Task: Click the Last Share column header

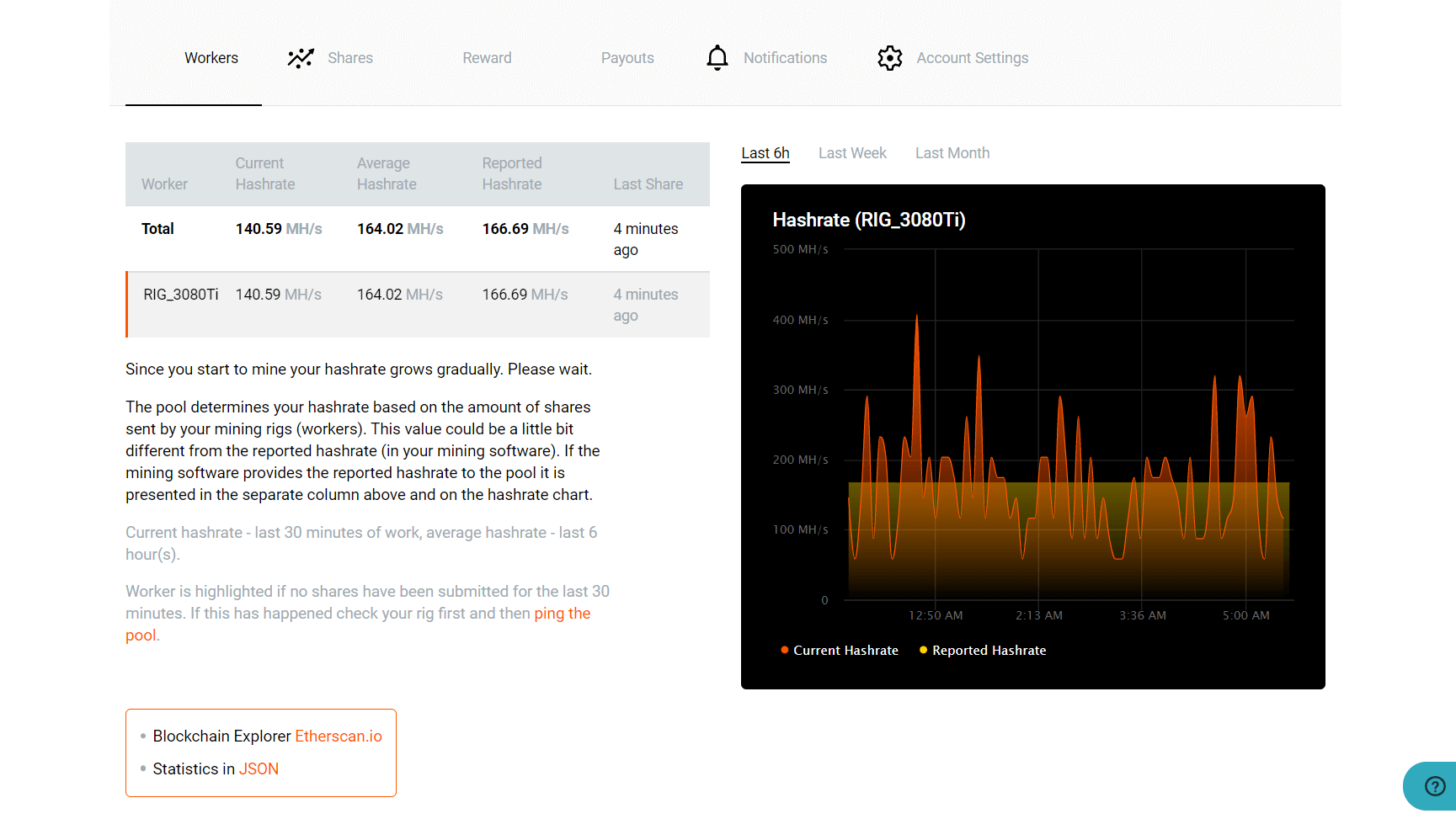Action: (648, 184)
